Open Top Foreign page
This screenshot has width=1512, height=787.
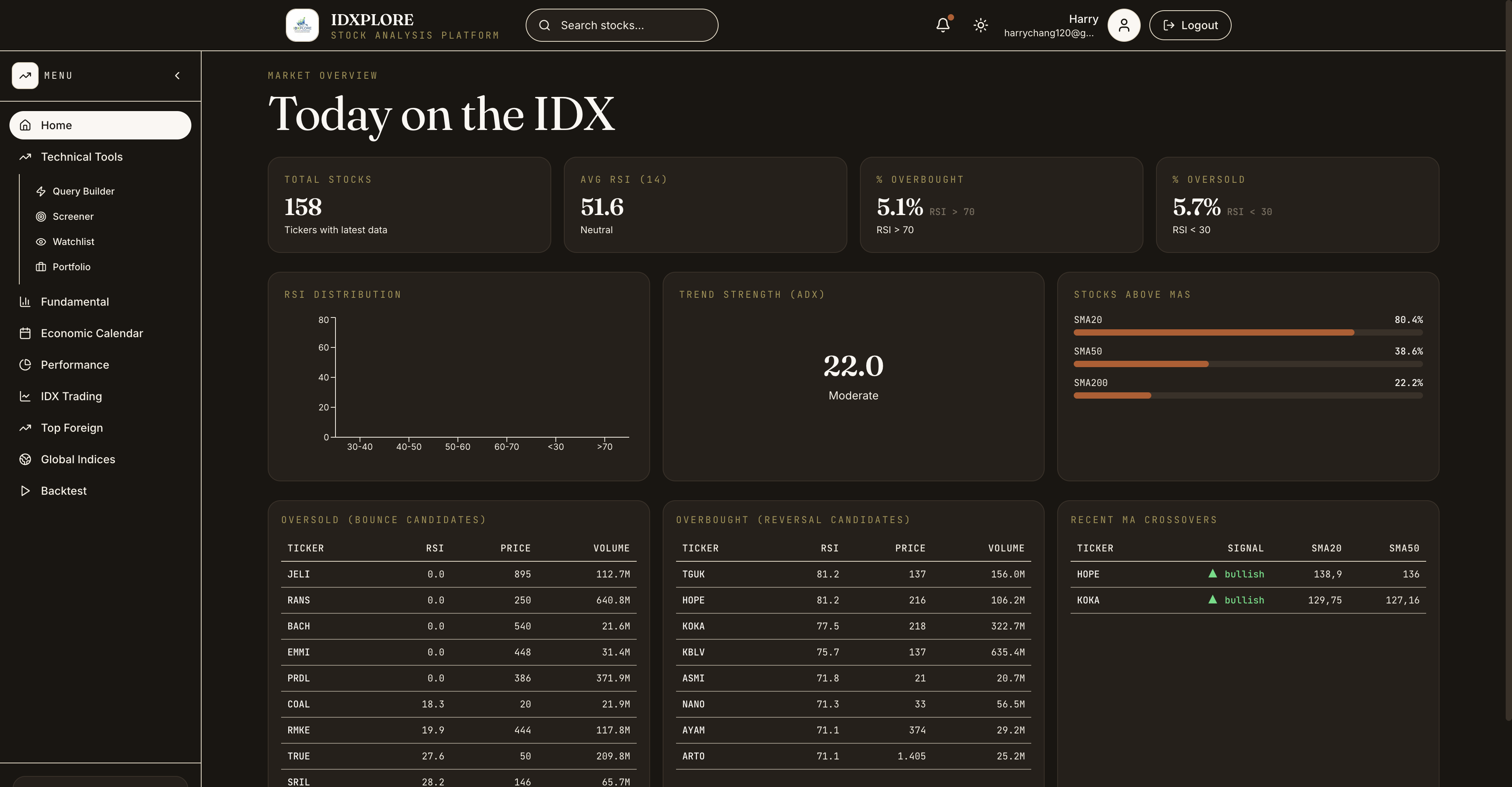point(100,428)
